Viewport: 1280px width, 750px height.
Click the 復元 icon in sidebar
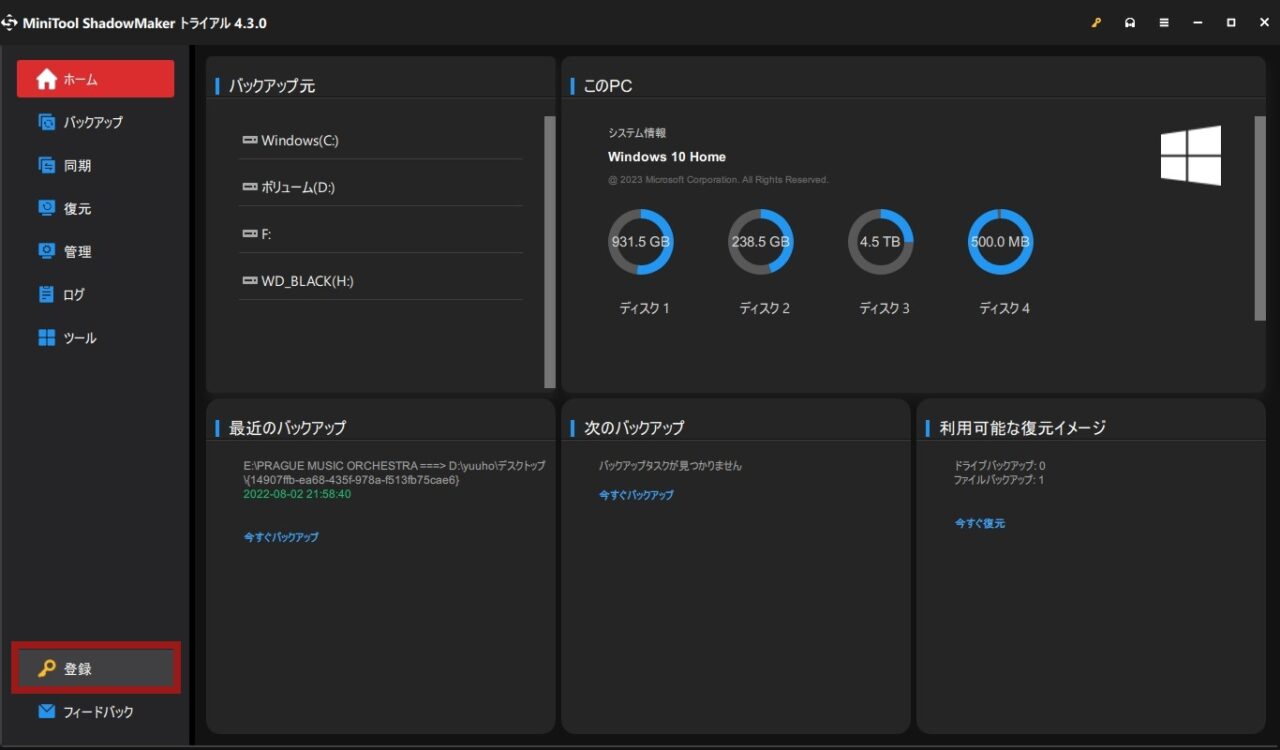[x=46, y=208]
